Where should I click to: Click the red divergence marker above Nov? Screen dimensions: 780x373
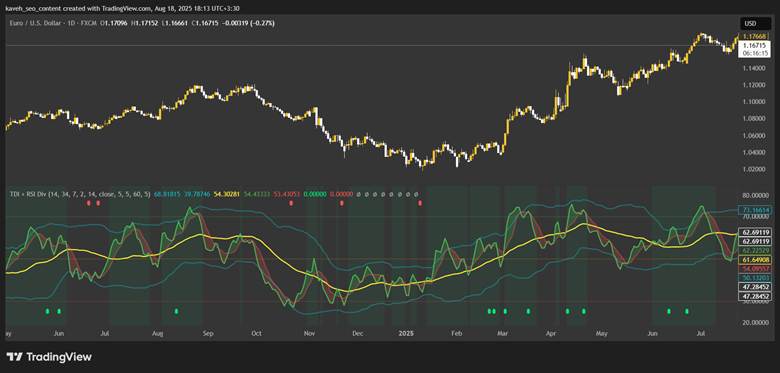tap(292, 203)
